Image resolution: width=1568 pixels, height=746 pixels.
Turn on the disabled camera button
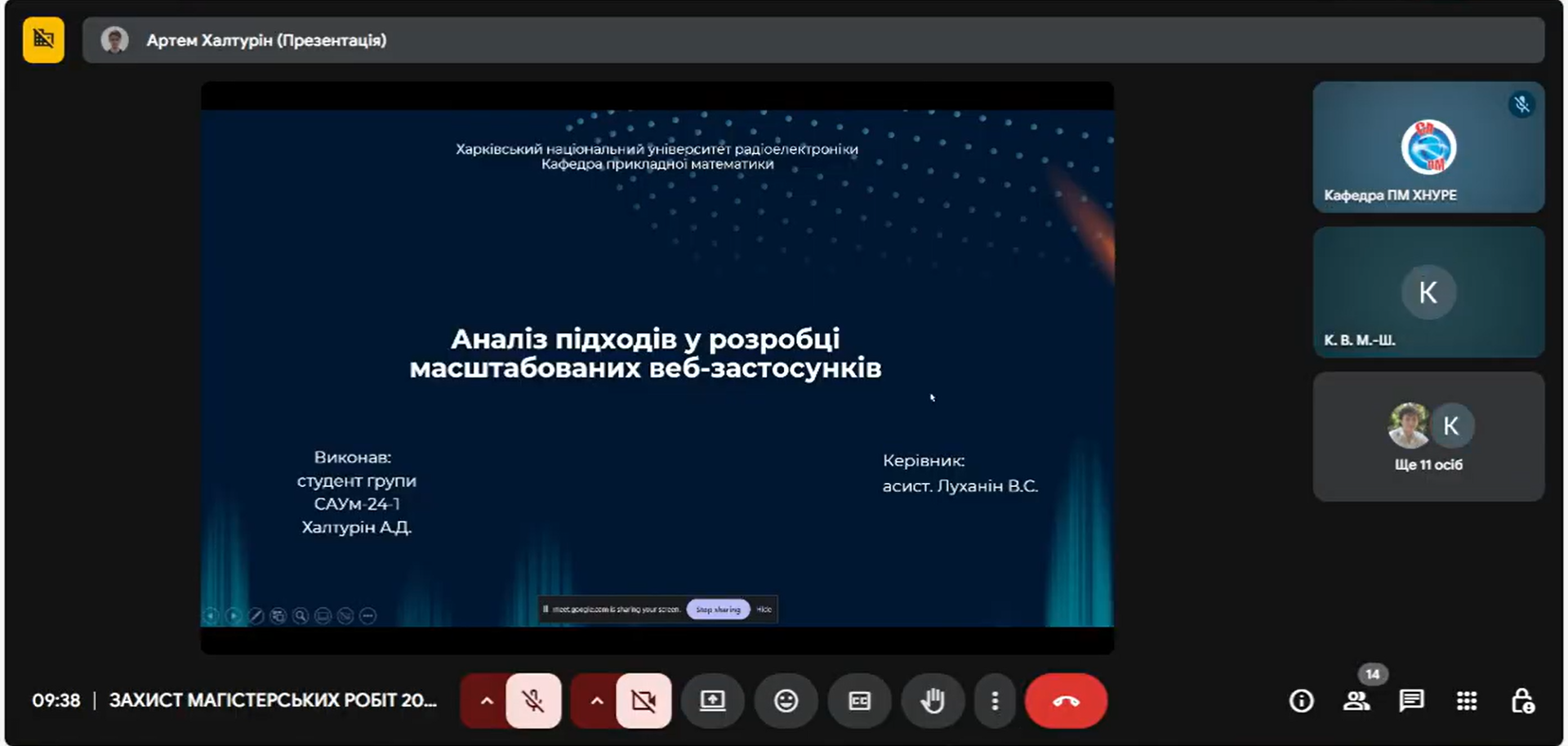coord(644,701)
